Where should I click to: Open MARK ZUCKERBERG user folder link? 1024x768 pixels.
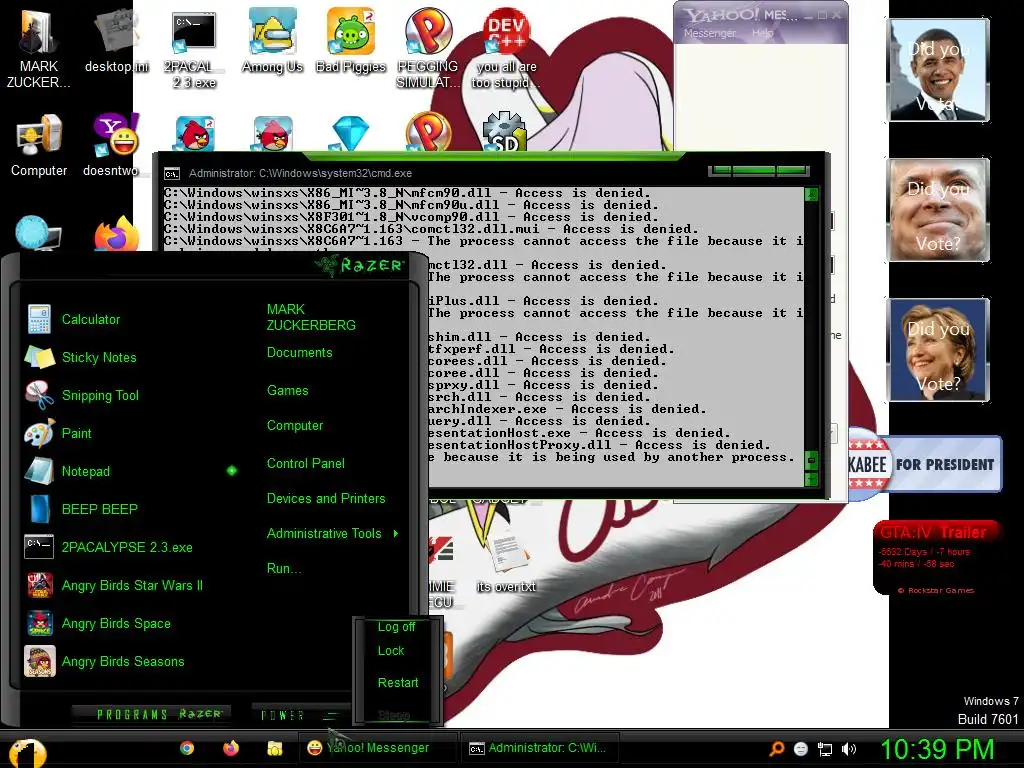click(x=311, y=317)
